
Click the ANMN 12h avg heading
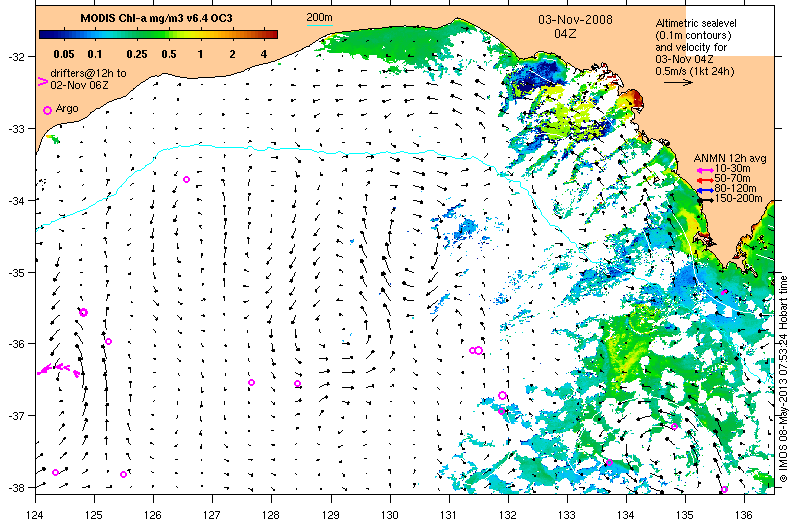(x=730, y=159)
